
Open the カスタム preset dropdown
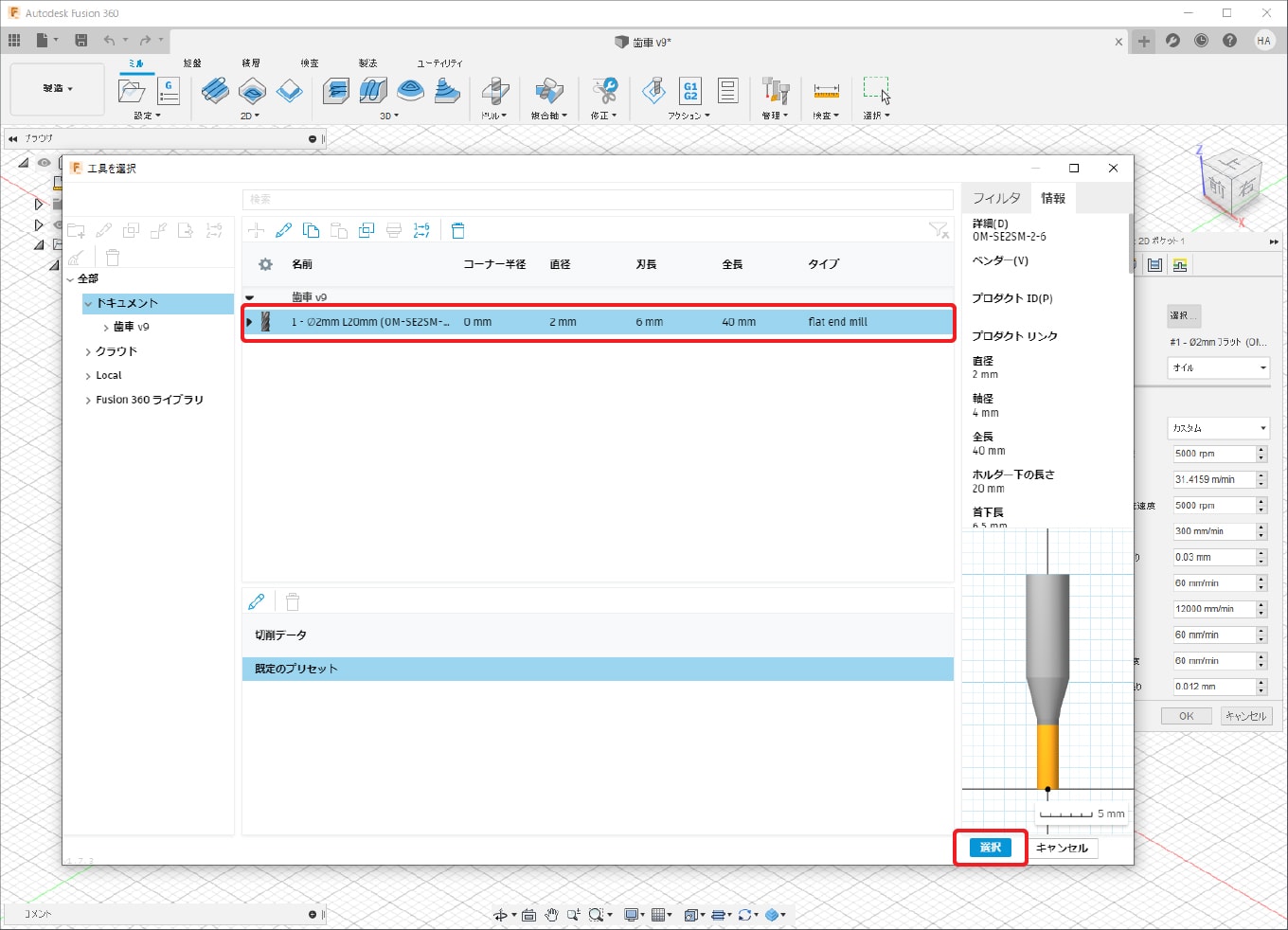[1218, 428]
